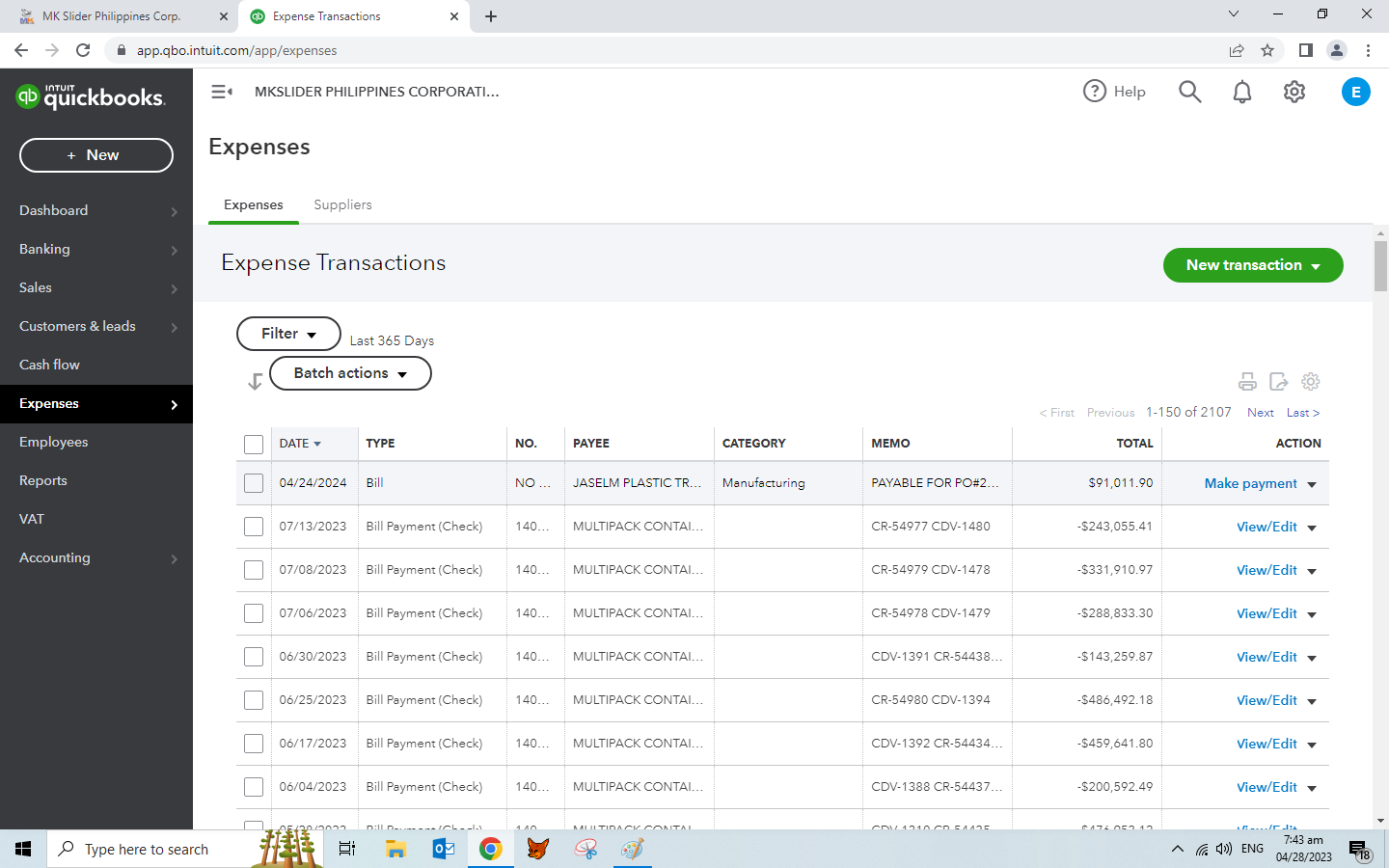Go to Next page of results
Viewport: 1389px width, 868px height.
pos(1260,412)
